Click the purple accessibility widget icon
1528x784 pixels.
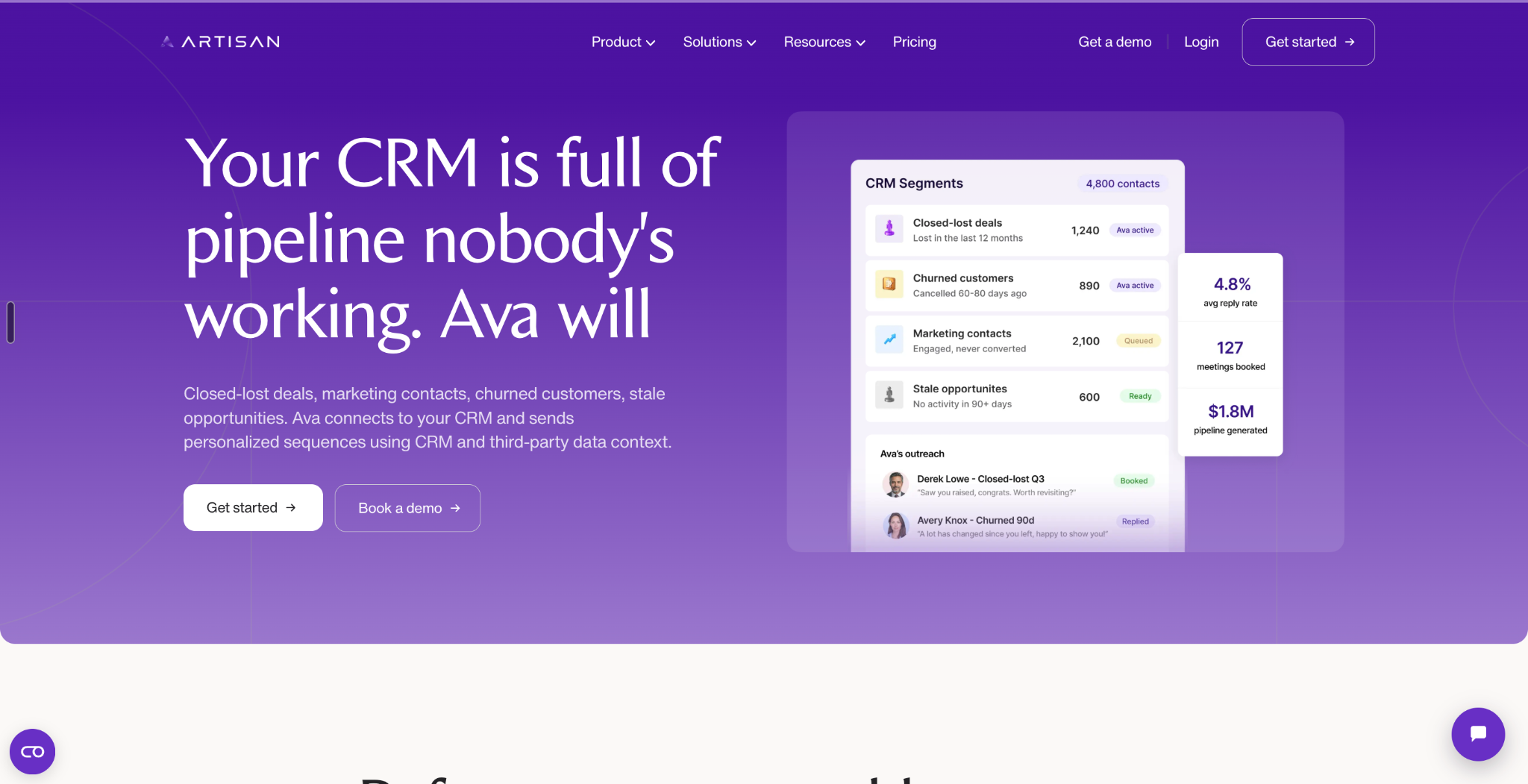coord(32,751)
